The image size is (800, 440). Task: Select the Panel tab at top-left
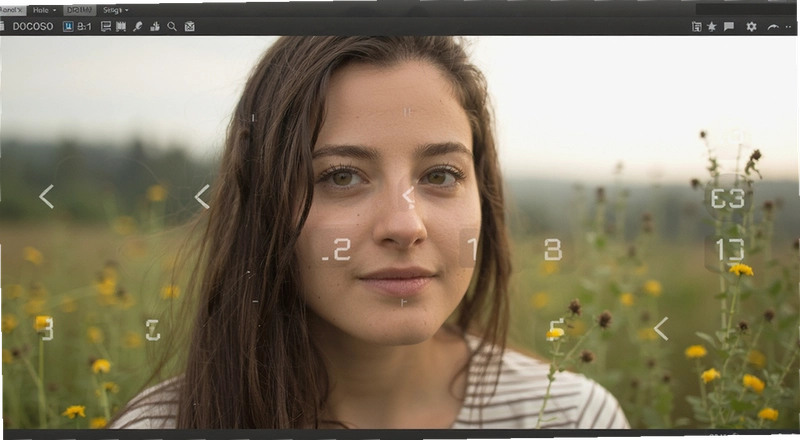pyautogui.click(x=12, y=10)
